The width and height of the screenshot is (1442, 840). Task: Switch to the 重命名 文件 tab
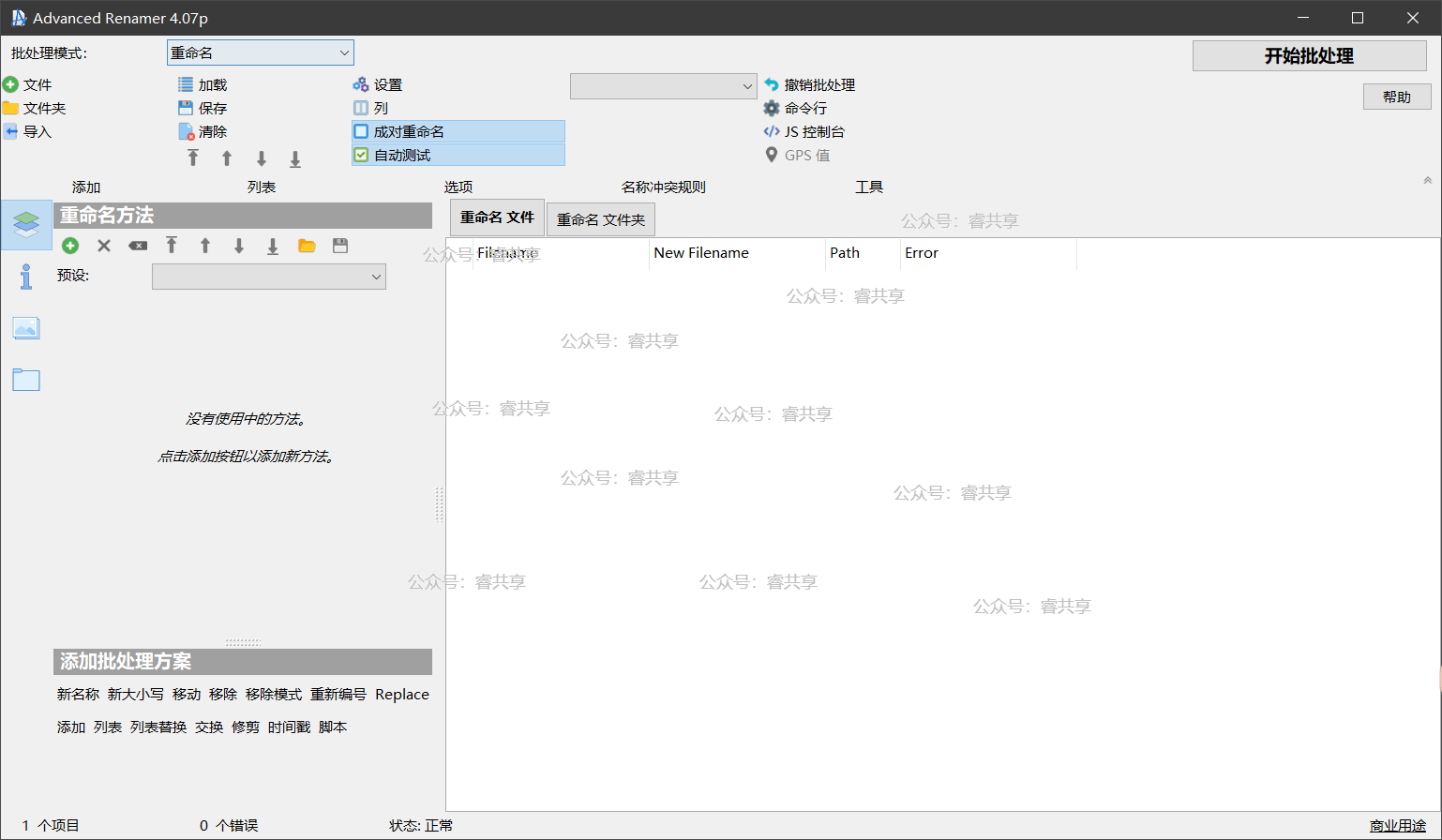[497, 217]
